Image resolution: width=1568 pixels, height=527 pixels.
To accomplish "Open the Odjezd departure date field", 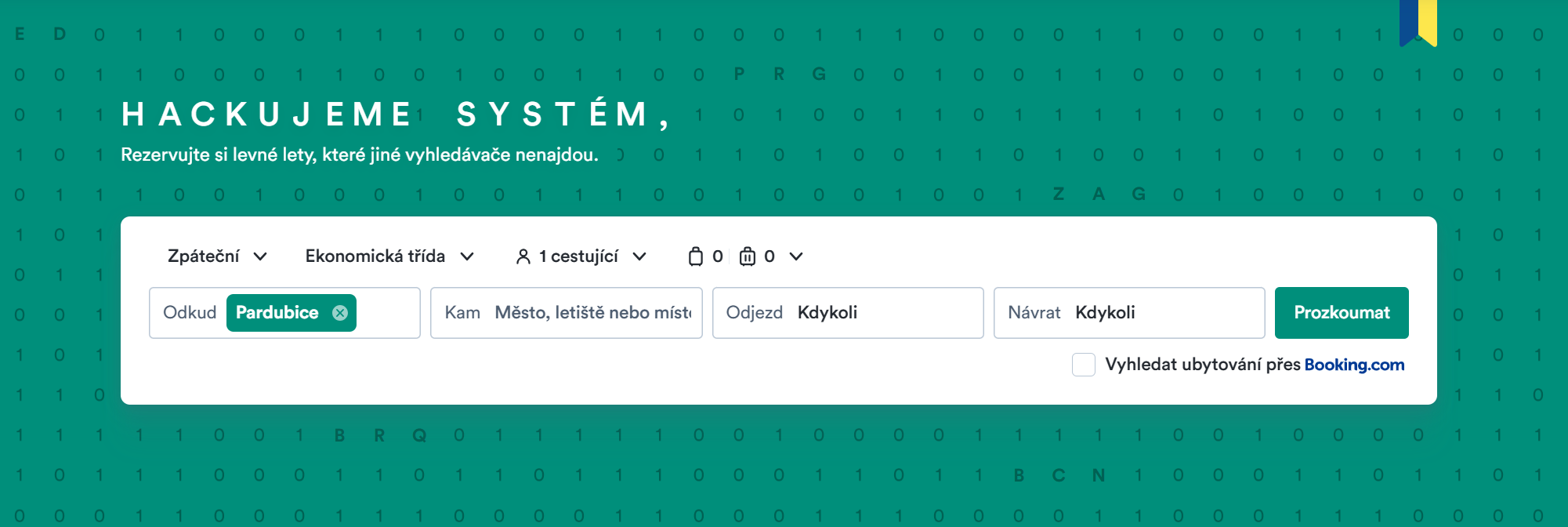I will click(847, 313).
